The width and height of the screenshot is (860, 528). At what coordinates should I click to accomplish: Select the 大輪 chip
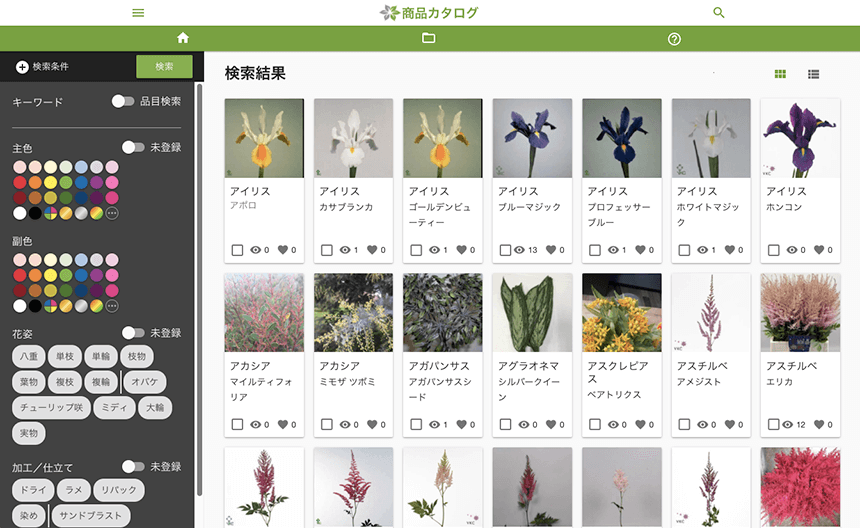pos(155,407)
